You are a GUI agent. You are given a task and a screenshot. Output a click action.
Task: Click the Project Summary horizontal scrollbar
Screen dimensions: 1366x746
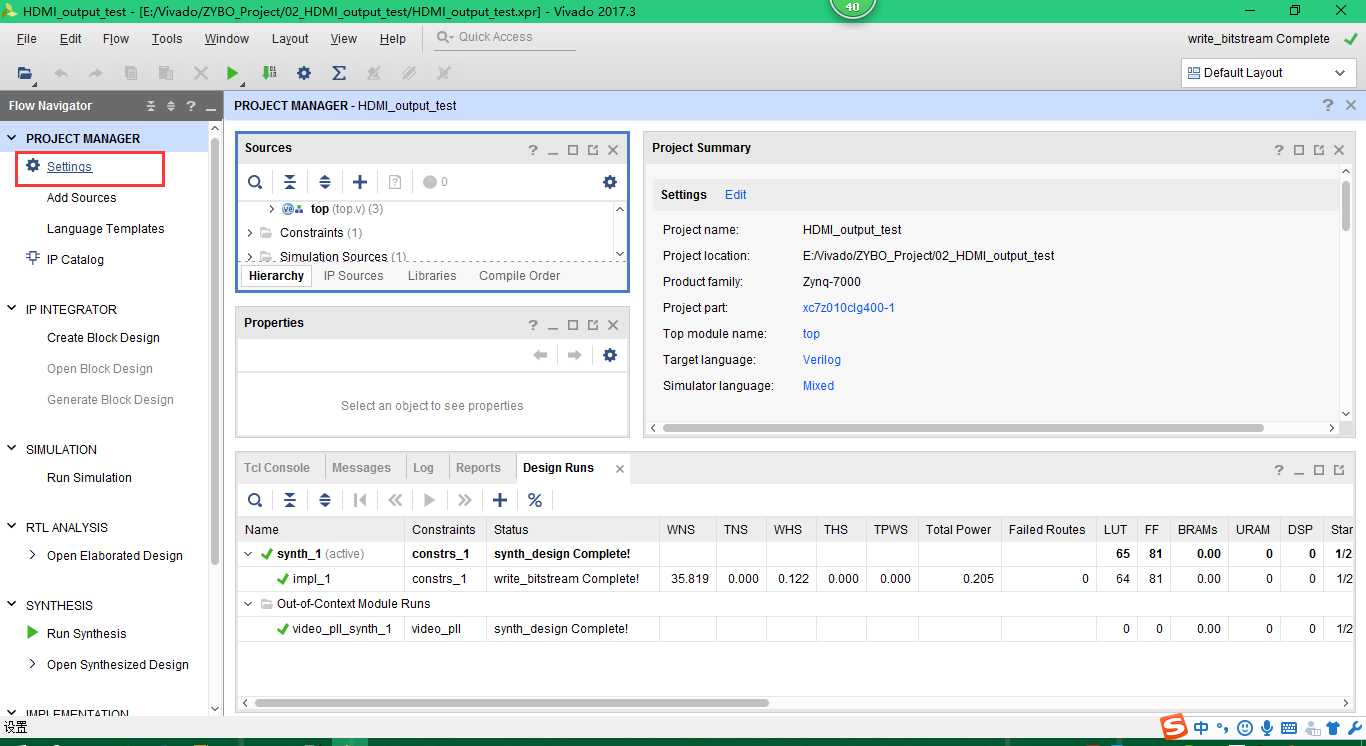[963, 428]
